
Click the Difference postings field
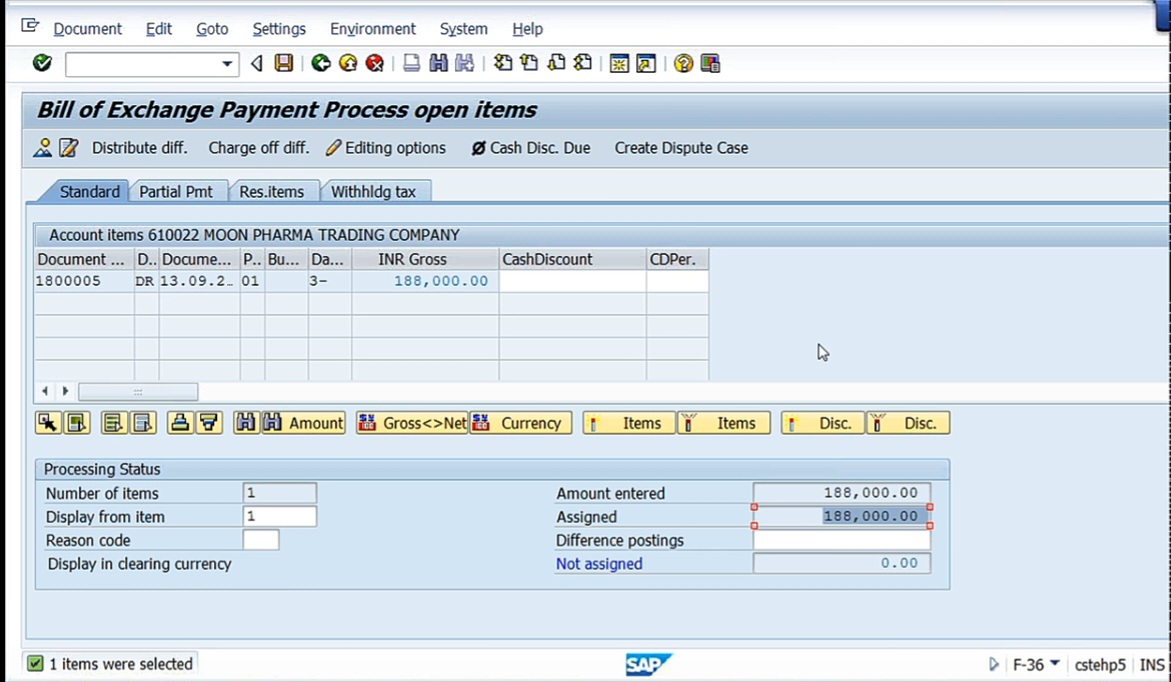842,540
